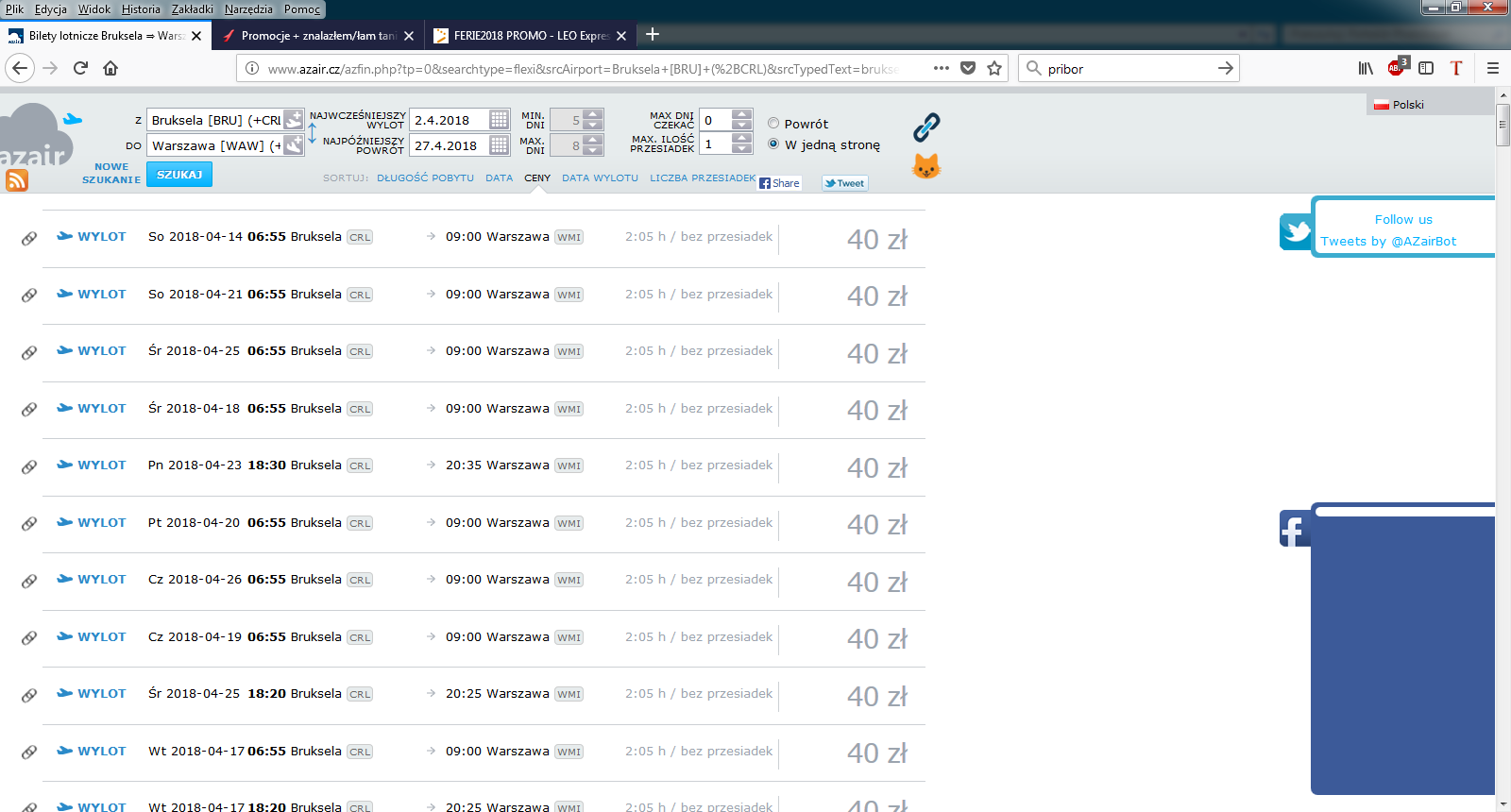This screenshot has height=812, width=1511.
Task: Bookmark this page with star icon
Action: tap(994, 68)
